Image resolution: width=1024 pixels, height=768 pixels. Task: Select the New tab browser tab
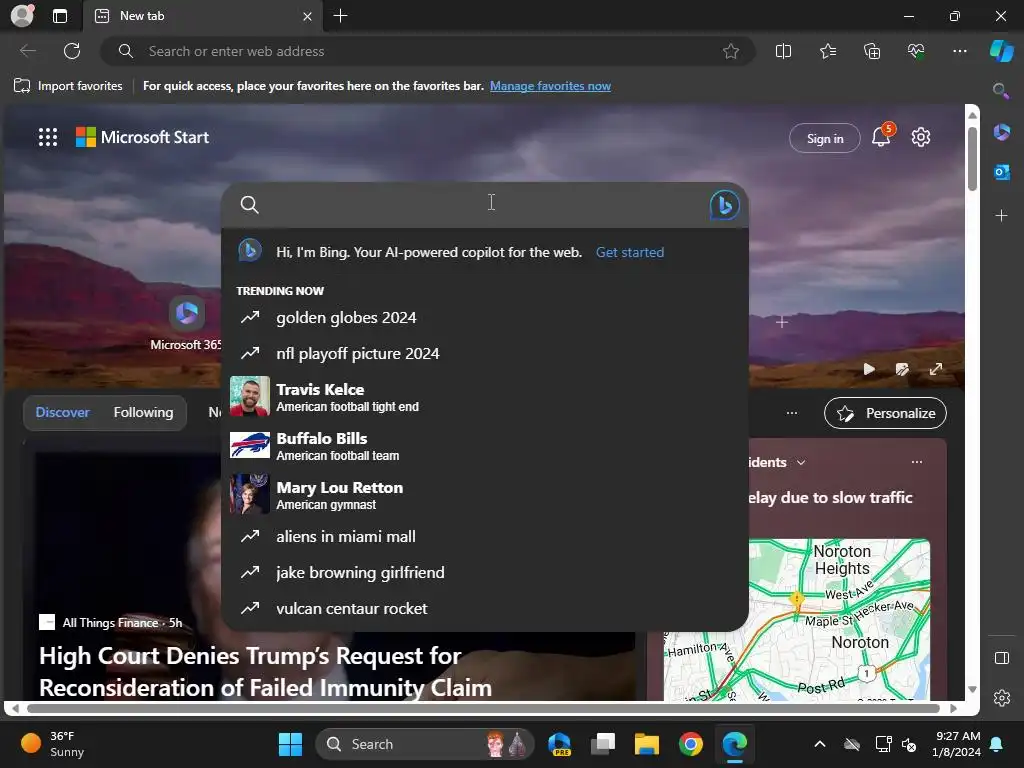point(202,16)
